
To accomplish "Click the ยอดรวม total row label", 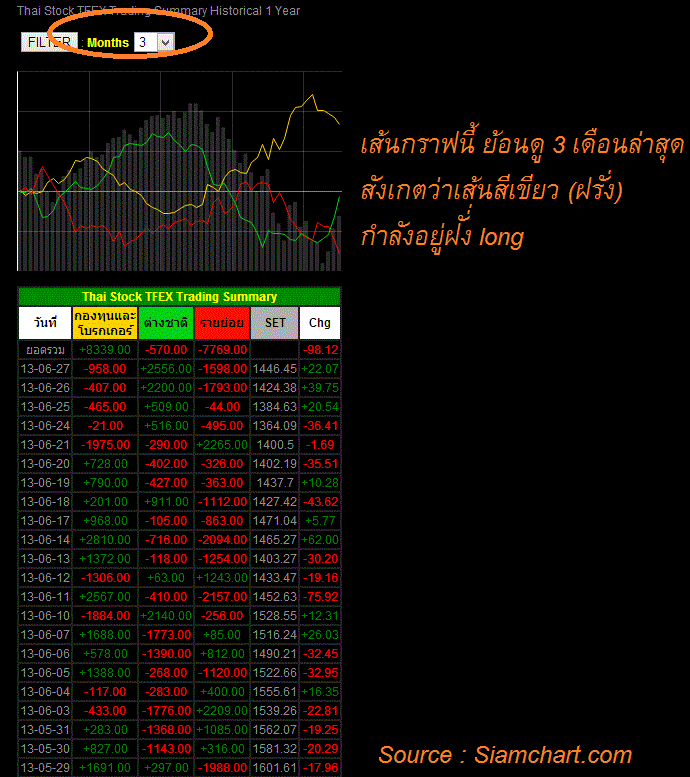I will point(45,350).
